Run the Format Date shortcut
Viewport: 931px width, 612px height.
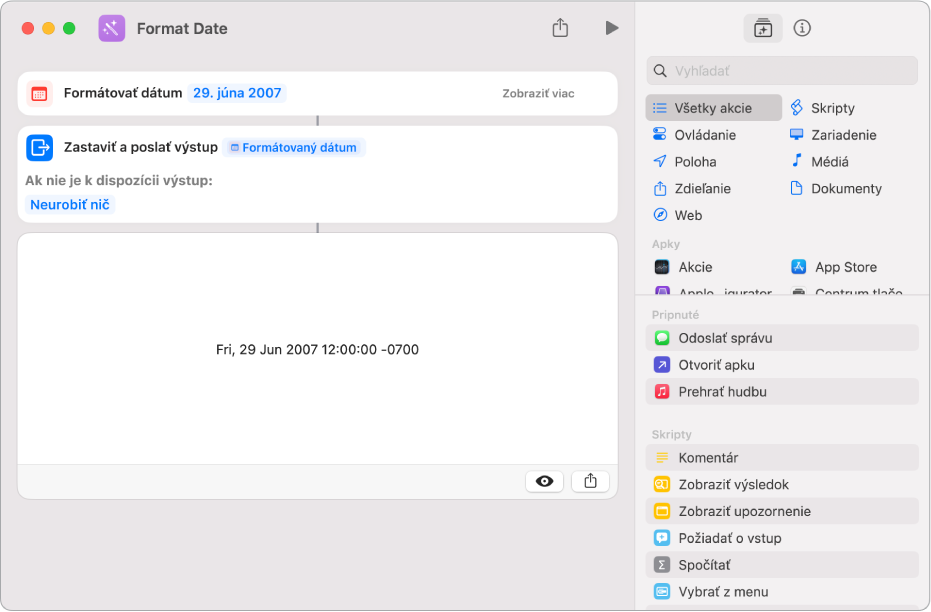coord(612,28)
